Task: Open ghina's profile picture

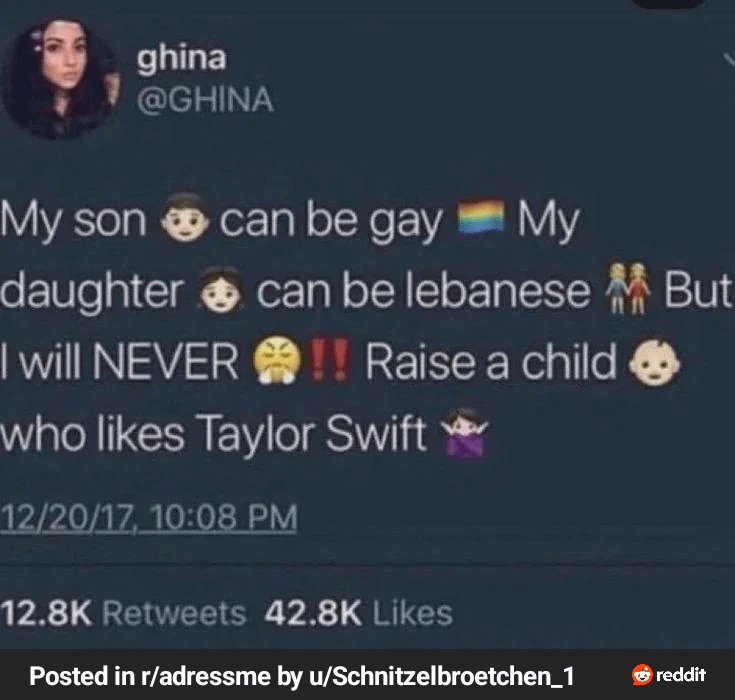Action: click(x=60, y=79)
